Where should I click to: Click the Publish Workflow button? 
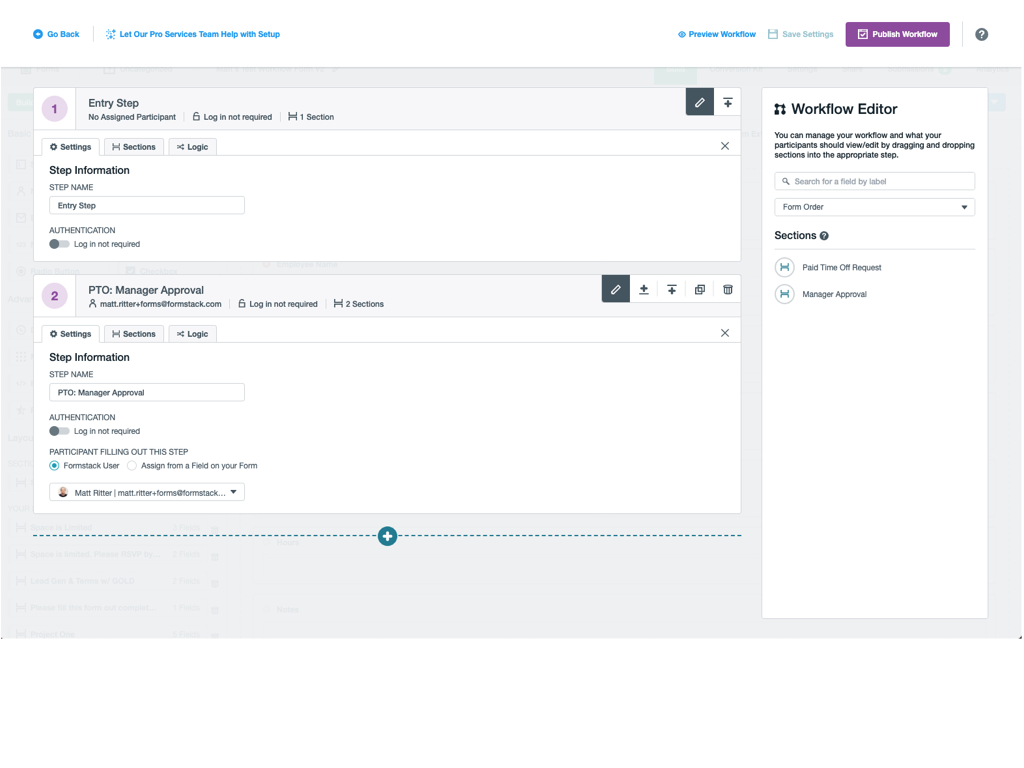click(897, 34)
